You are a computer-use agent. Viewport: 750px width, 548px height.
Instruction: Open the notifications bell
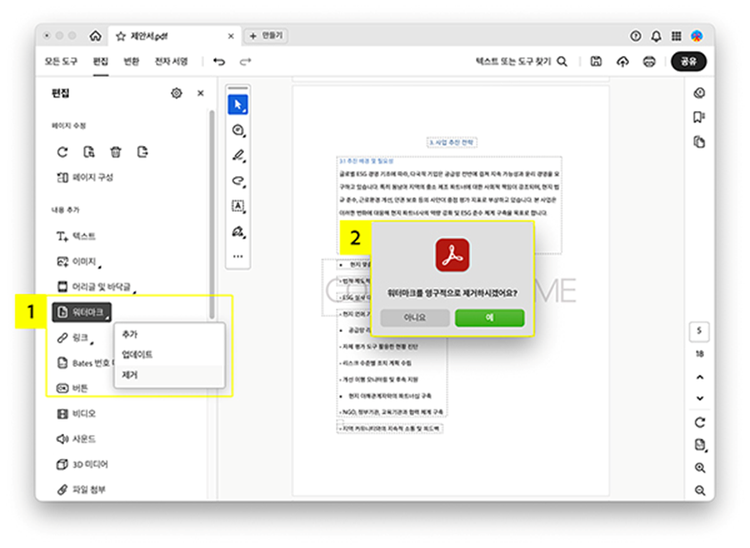[x=656, y=36]
